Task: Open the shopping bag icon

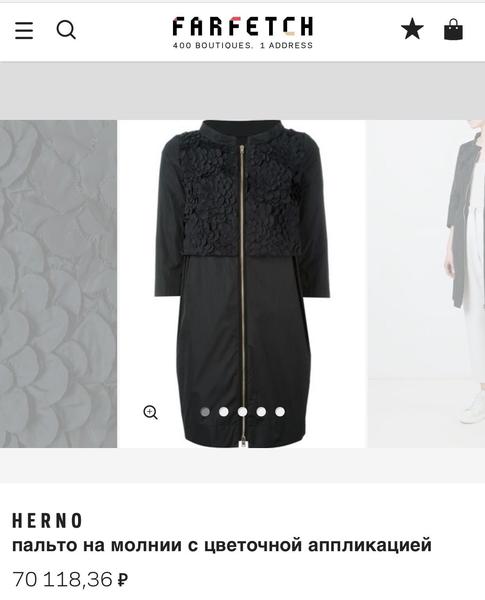Action: 453,29
